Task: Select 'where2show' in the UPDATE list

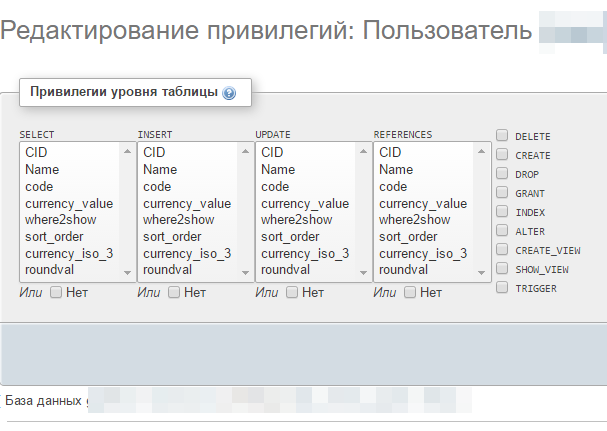Action: 296,220
